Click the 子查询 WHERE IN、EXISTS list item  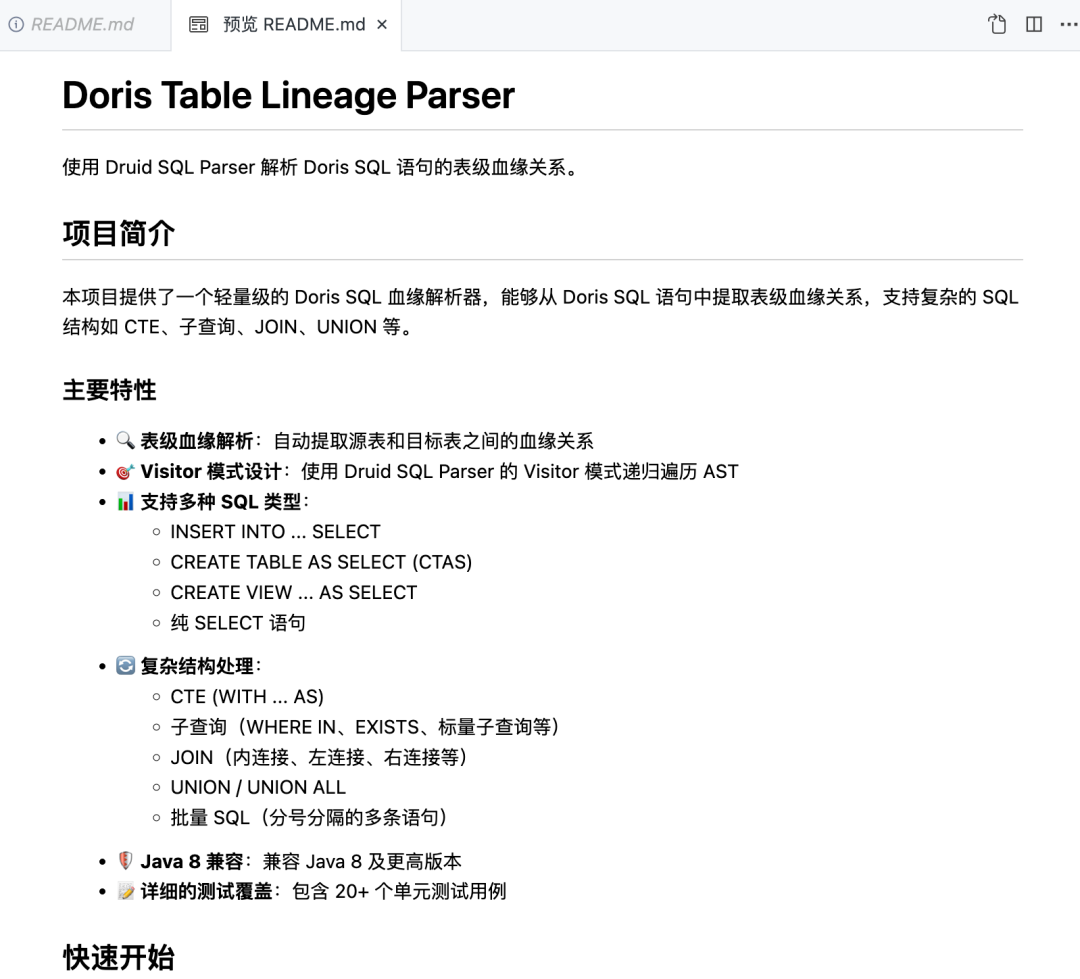[364, 727]
